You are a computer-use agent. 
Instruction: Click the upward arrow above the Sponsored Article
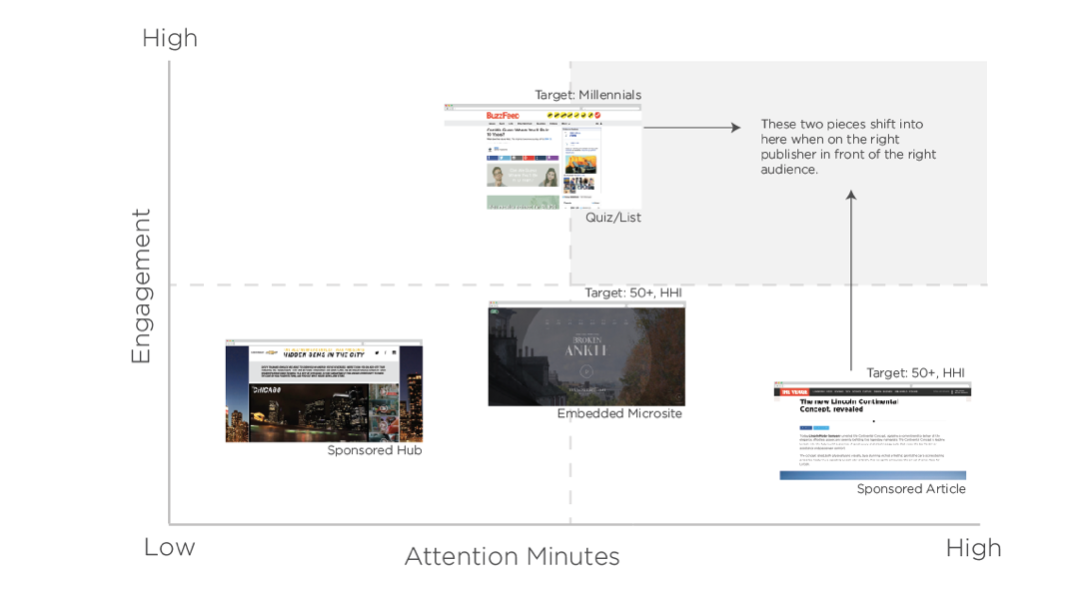tap(851, 281)
